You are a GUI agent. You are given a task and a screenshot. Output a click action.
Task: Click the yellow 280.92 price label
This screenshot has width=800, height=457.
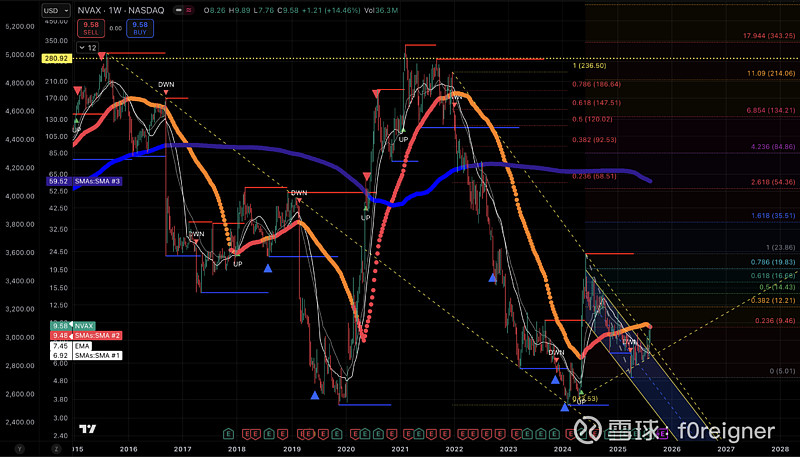[x=56, y=59]
